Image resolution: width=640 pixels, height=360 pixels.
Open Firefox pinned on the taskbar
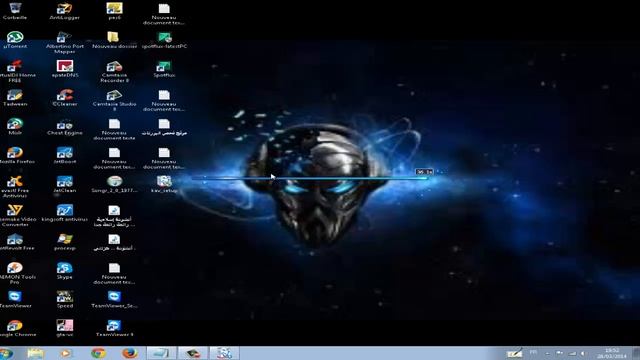[x=129, y=353]
